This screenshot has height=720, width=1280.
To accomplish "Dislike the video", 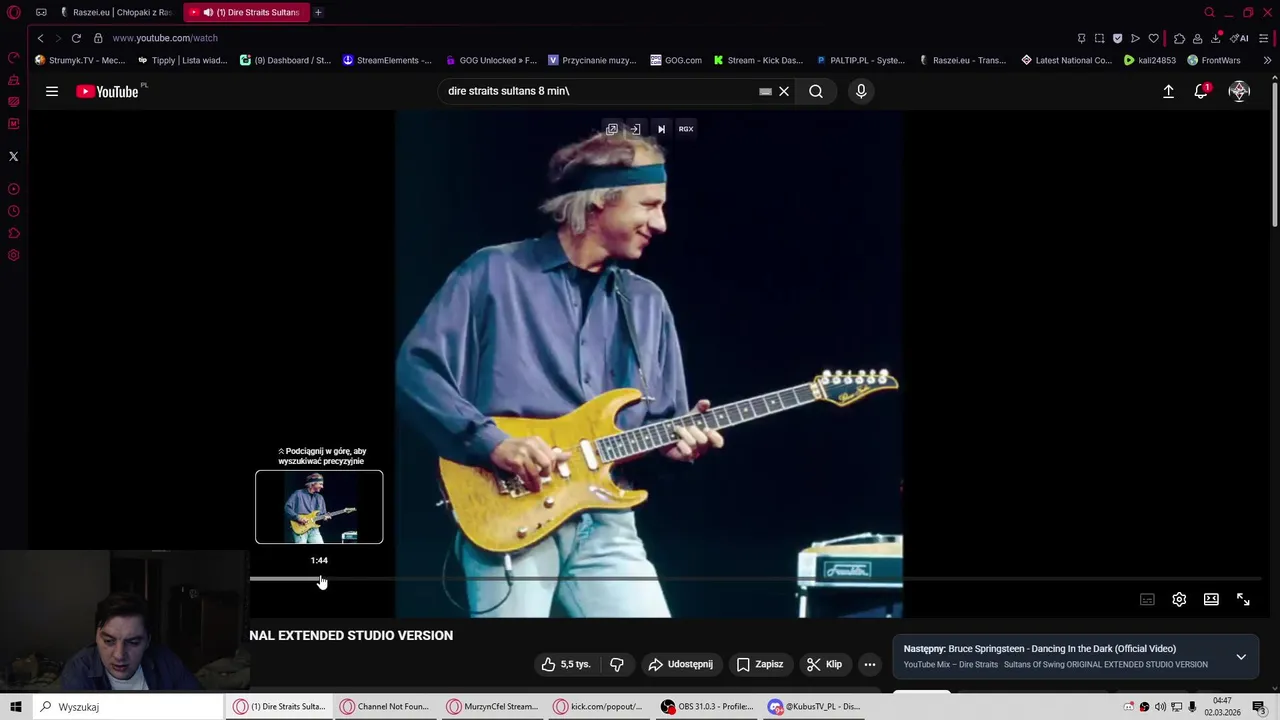I will pyautogui.click(x=617, y=664).
